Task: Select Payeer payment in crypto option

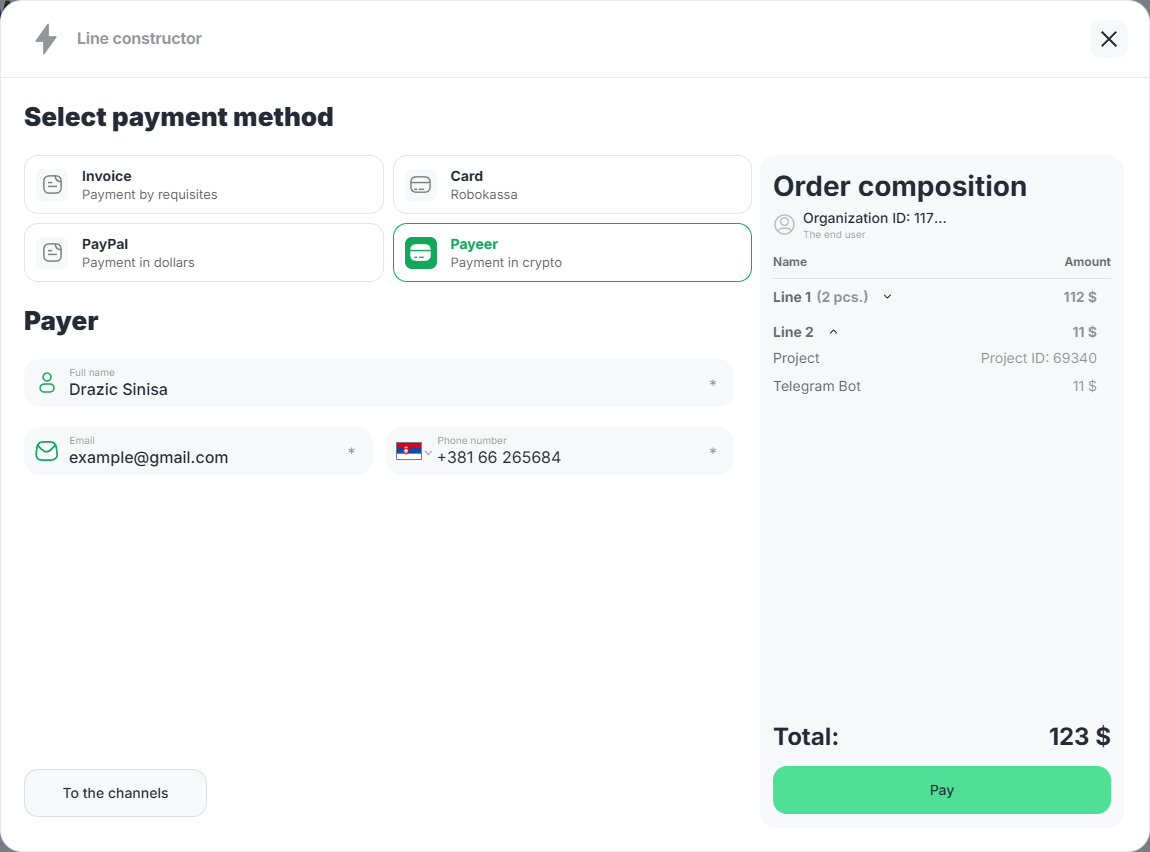Action: click(572, 253)
